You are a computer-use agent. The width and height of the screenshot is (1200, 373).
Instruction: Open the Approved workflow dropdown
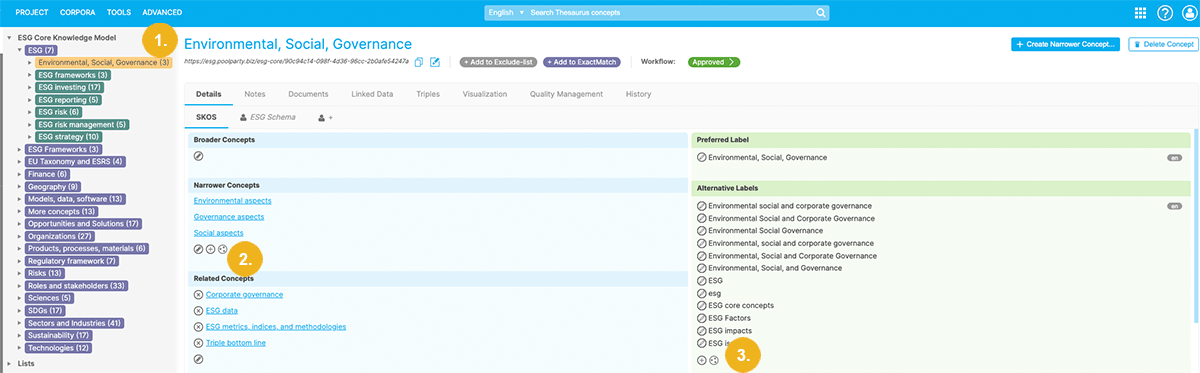(714, 62)
